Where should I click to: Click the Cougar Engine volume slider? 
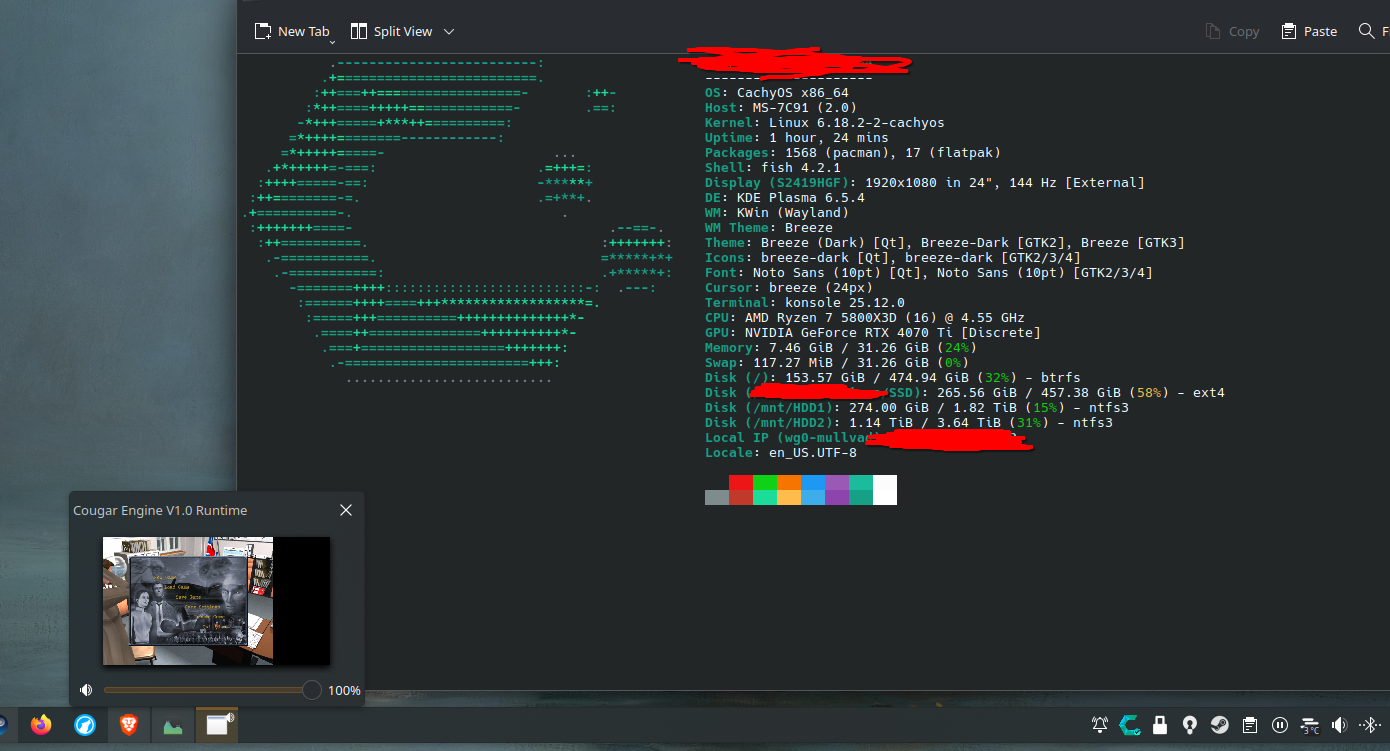[212, 690]
